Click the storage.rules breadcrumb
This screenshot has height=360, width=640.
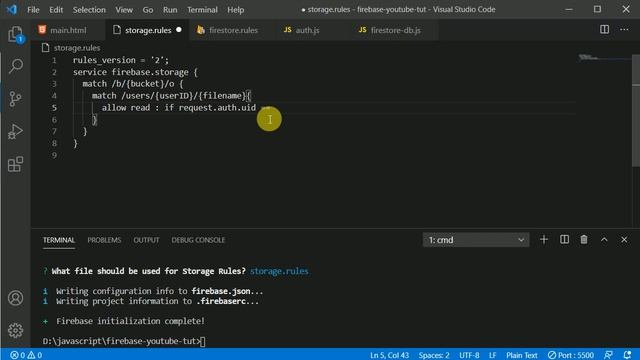click(x=77, y=48)
